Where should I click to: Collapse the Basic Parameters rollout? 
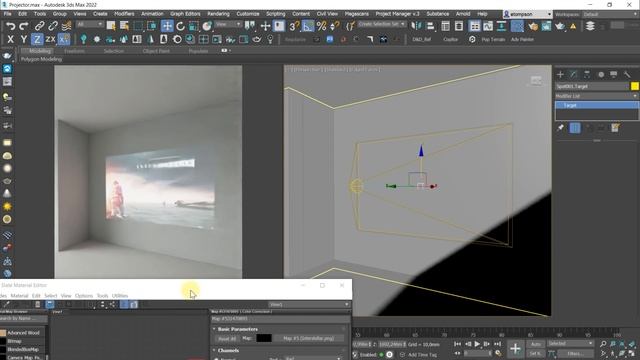point(238,329)
